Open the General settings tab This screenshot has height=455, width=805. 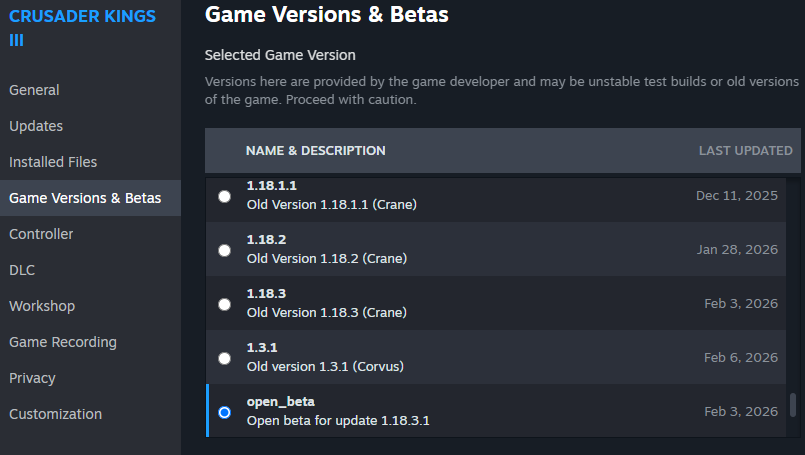pyautogui.click(x=34, y=90)
